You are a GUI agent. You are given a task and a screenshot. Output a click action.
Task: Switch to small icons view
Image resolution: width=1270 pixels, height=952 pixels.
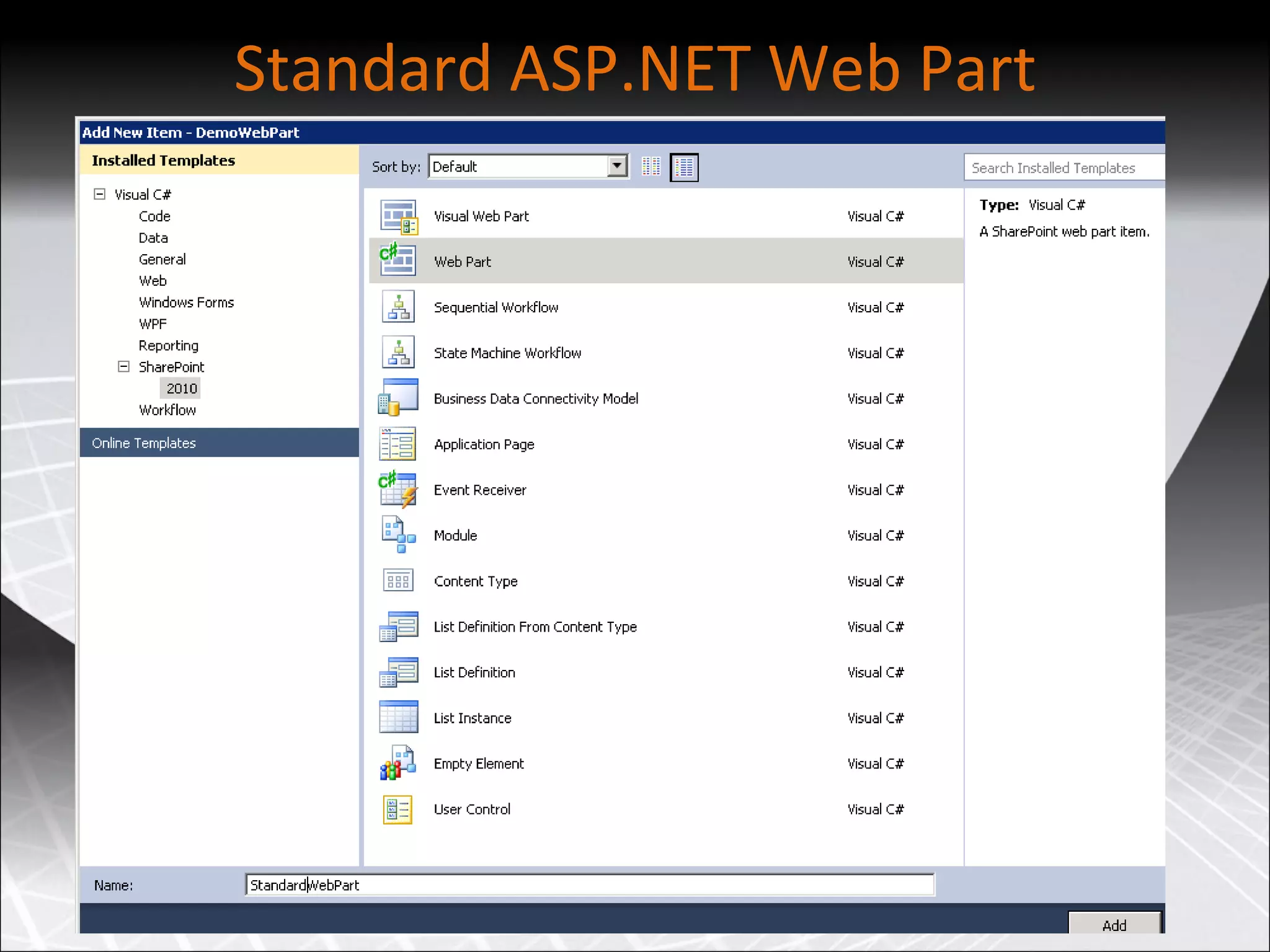pos(651,167)
